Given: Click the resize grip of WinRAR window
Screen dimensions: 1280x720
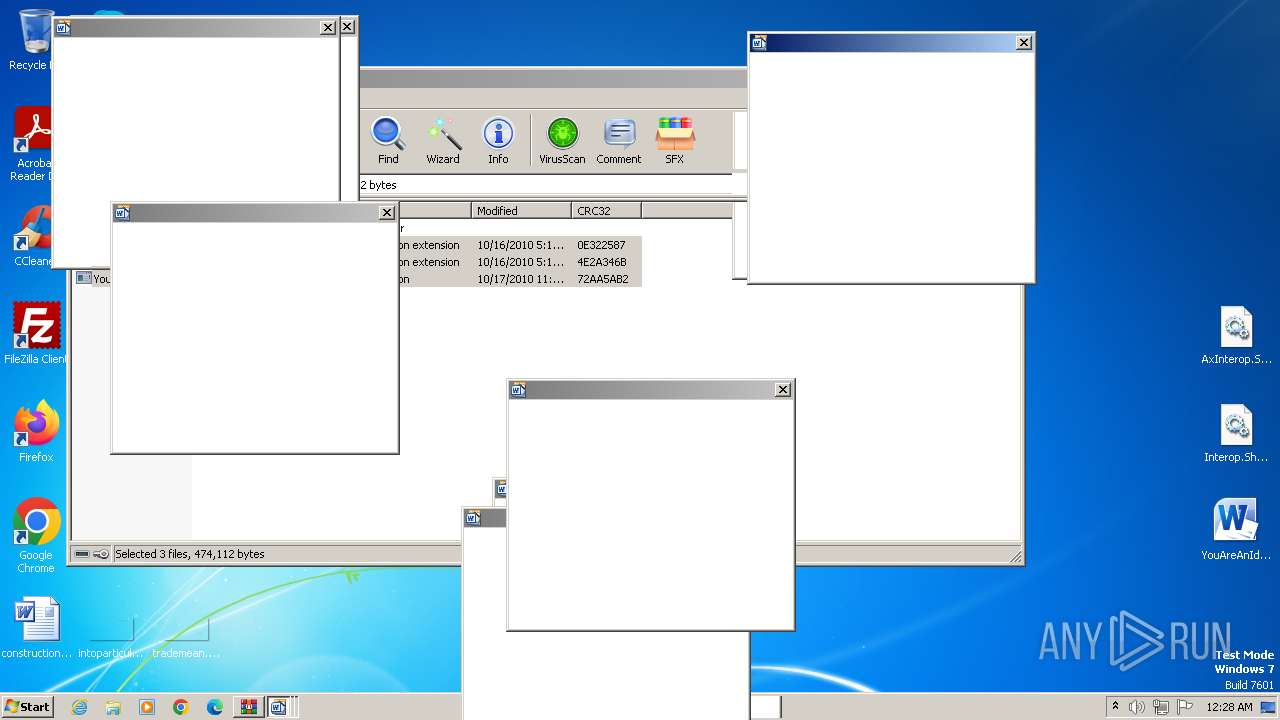Looking at the screenshot, I should (x=1015, y=556).
